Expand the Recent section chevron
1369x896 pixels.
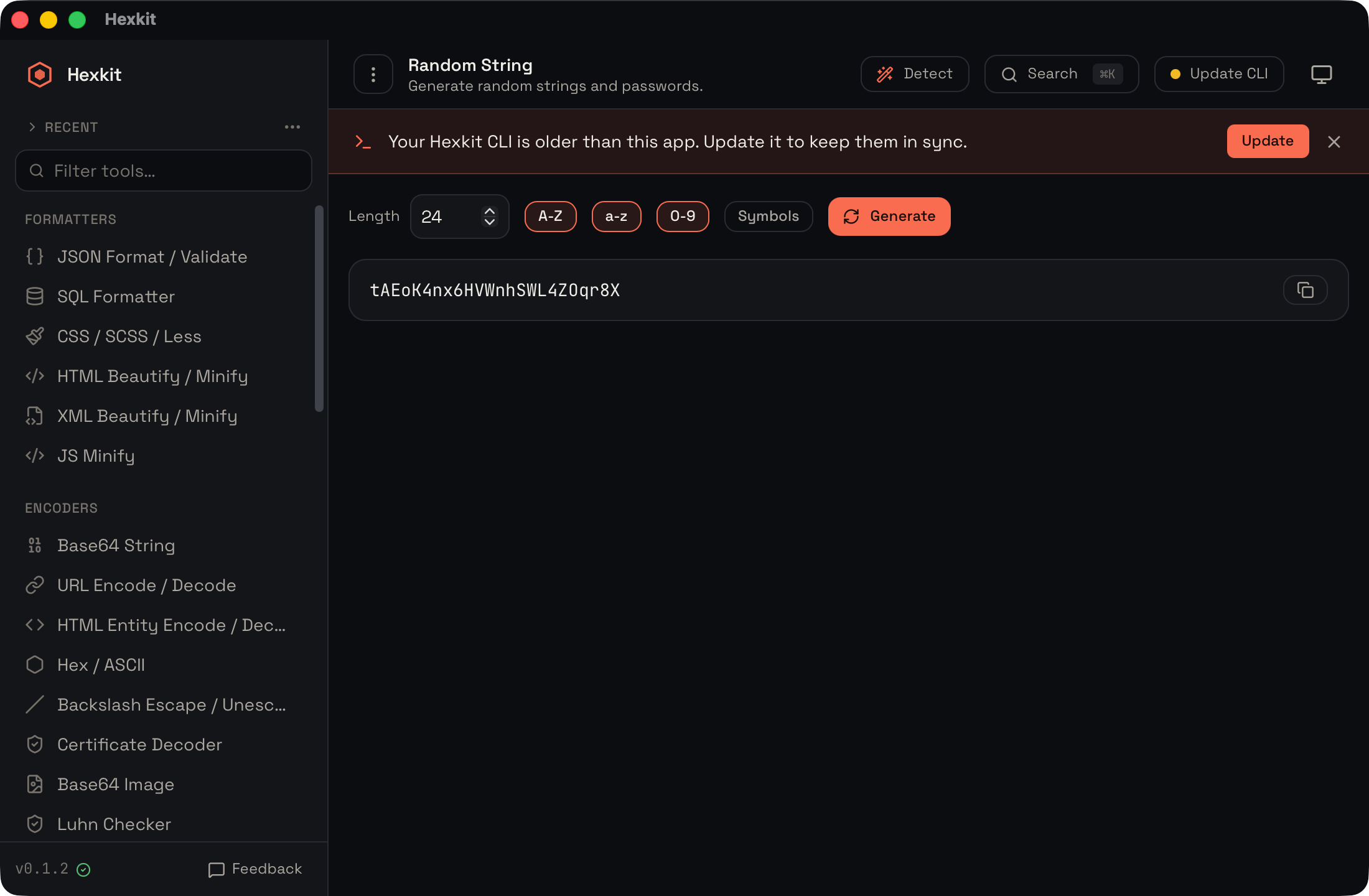coord(32,127)
